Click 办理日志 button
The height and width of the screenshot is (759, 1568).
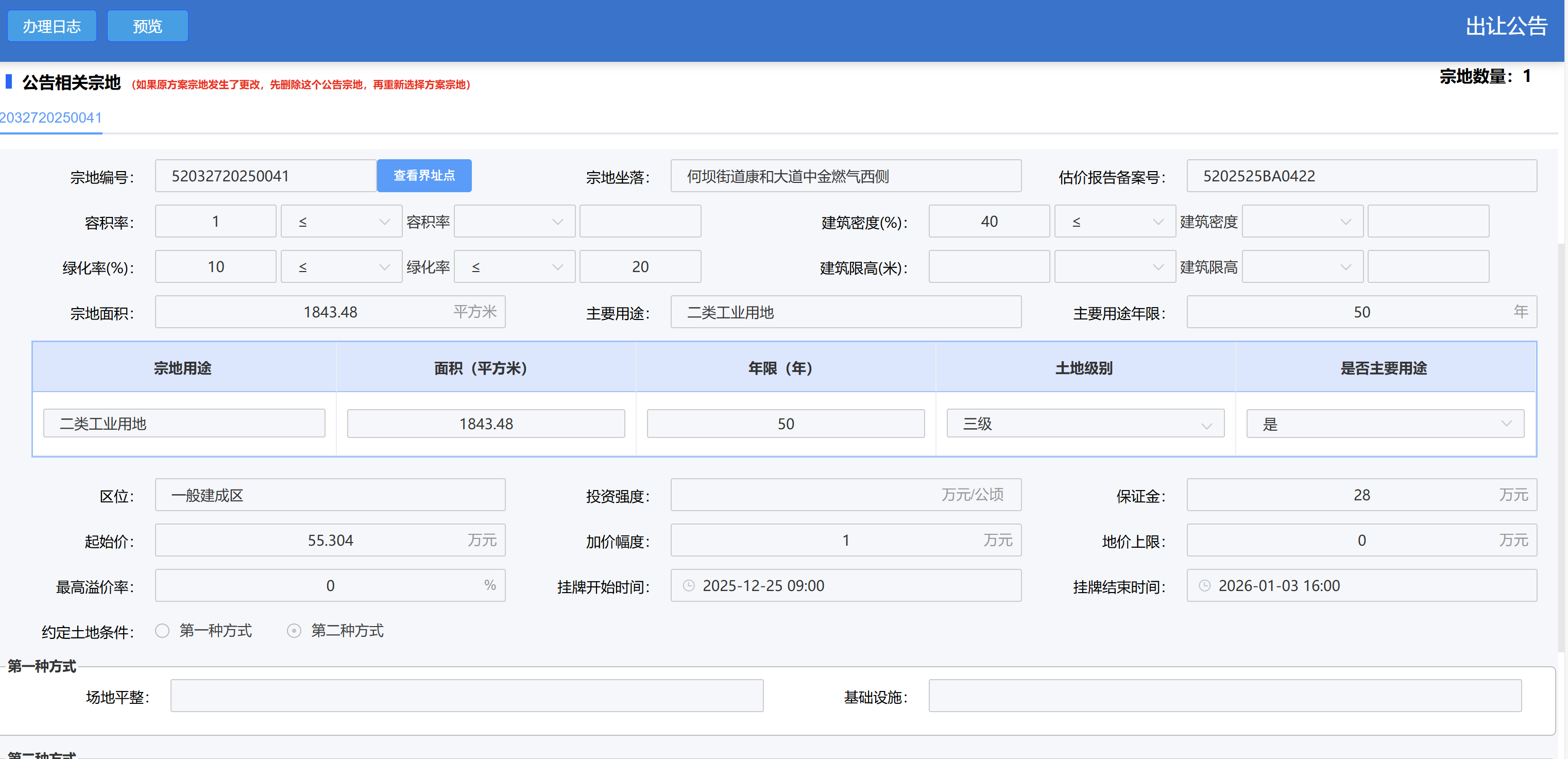52,26
